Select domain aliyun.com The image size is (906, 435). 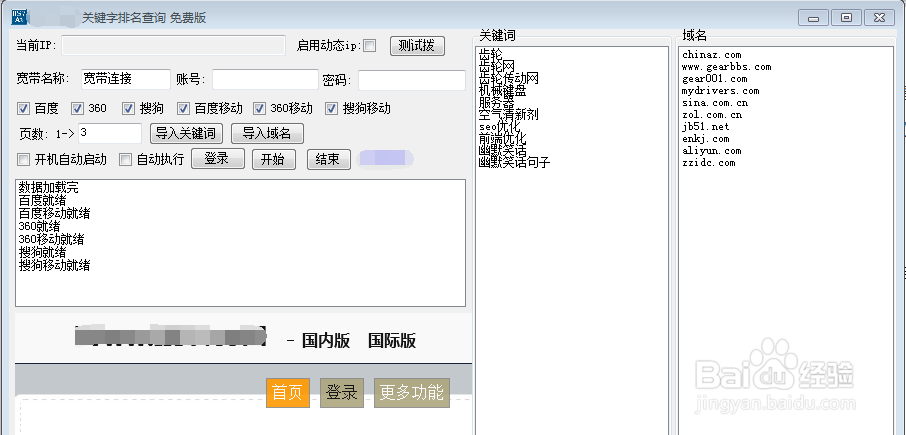[x=711, y=151]
